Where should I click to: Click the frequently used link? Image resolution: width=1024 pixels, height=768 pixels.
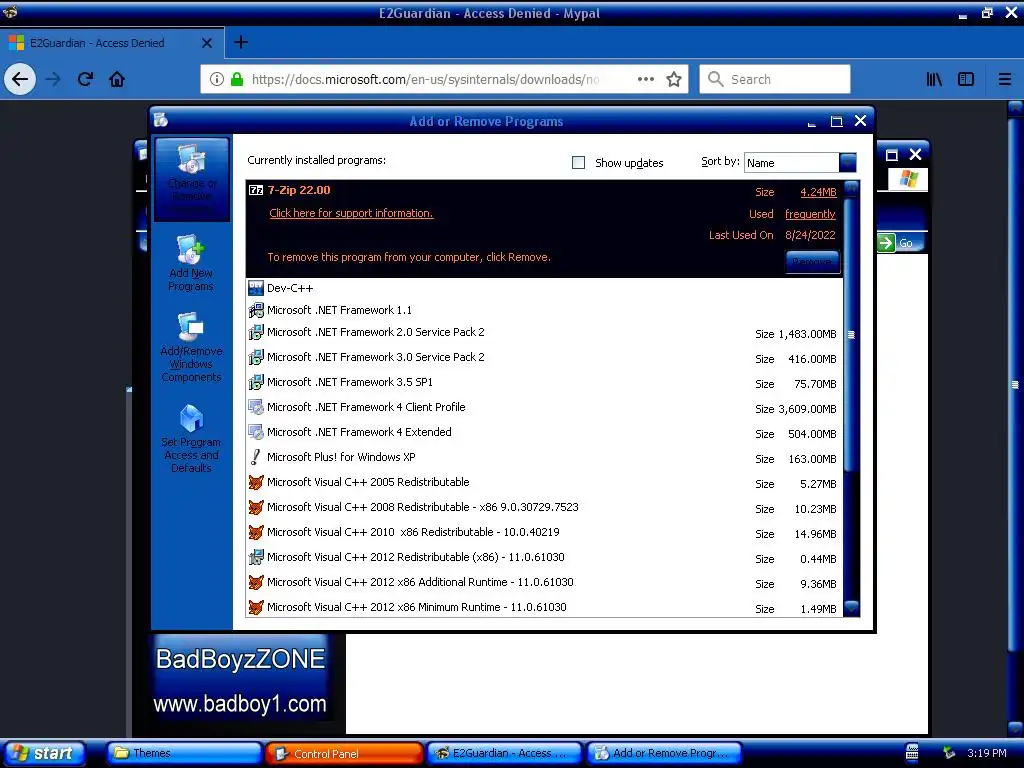[810, 214]
